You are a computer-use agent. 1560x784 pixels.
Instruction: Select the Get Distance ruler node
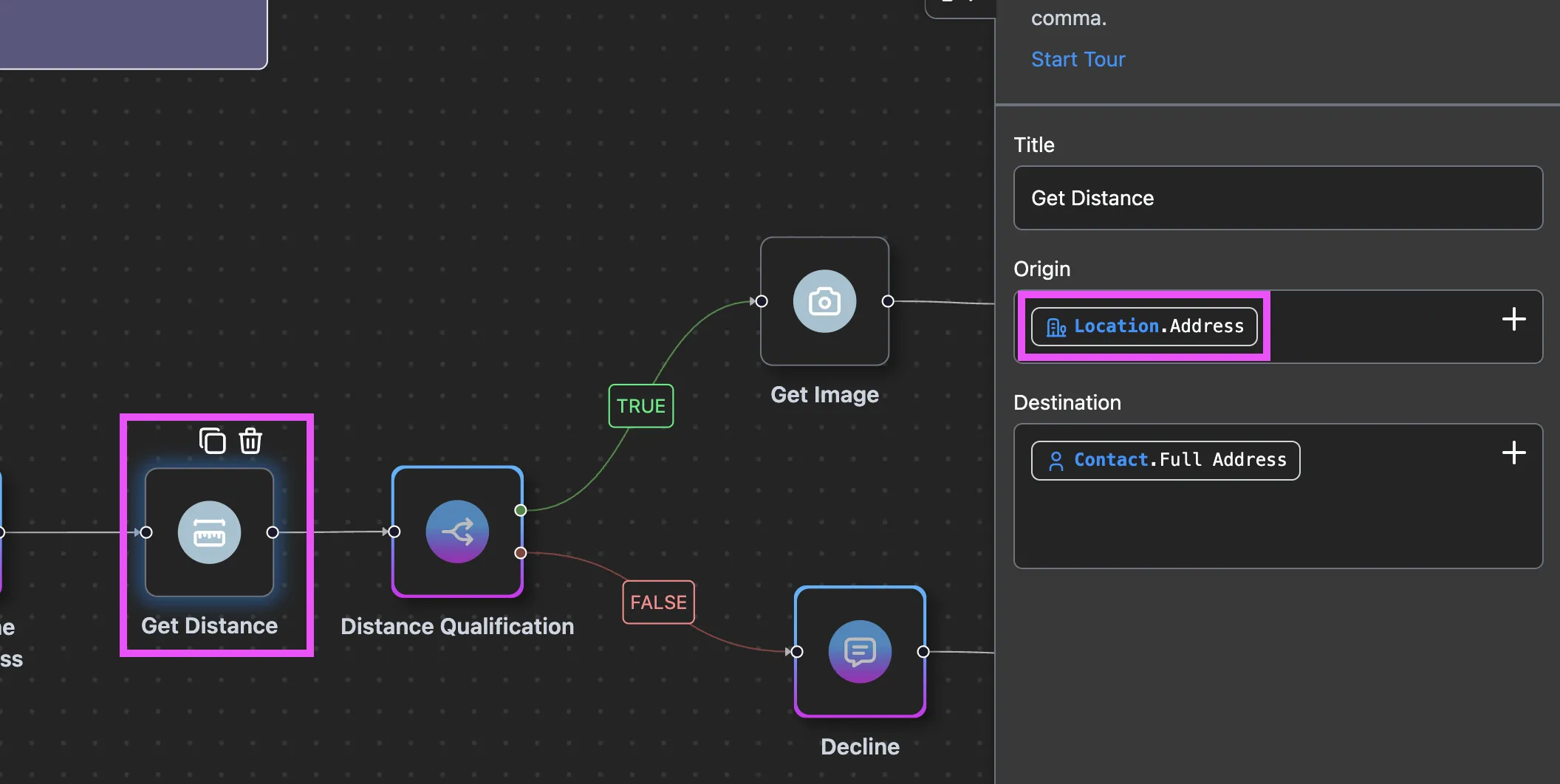tap(209, 532)
